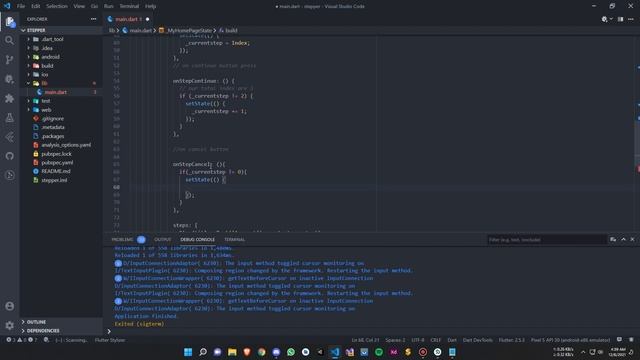Switch to the OUTPUT panel tab
Viewport: 640px width, 360px height.
point(162,240)
